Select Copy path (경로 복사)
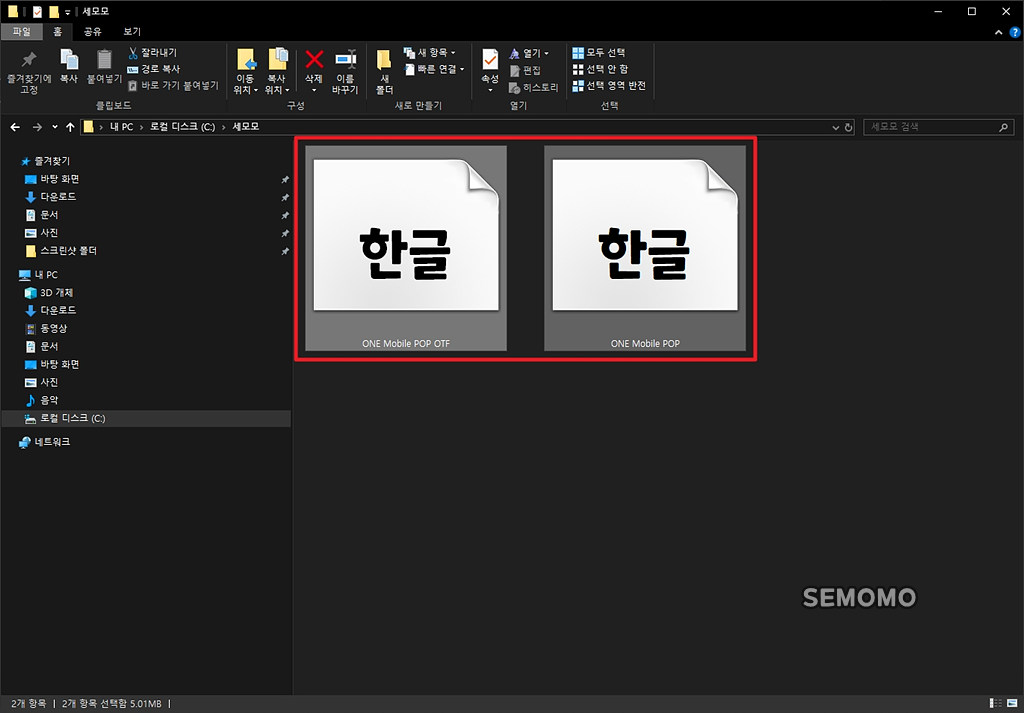This screenshot has height=713, width=1024. point(153,69)
